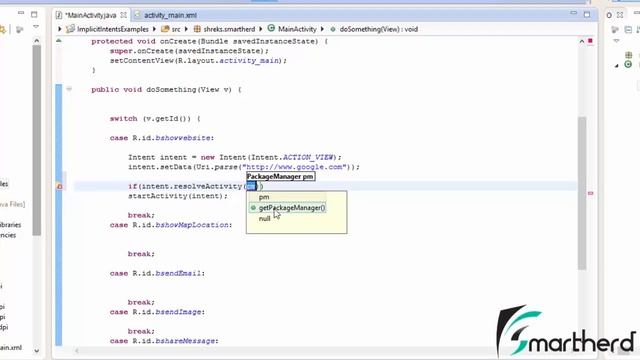Screen dimensions: 640x360
Task: Click the Outline view icon in right panel
Action: point(609,15)
